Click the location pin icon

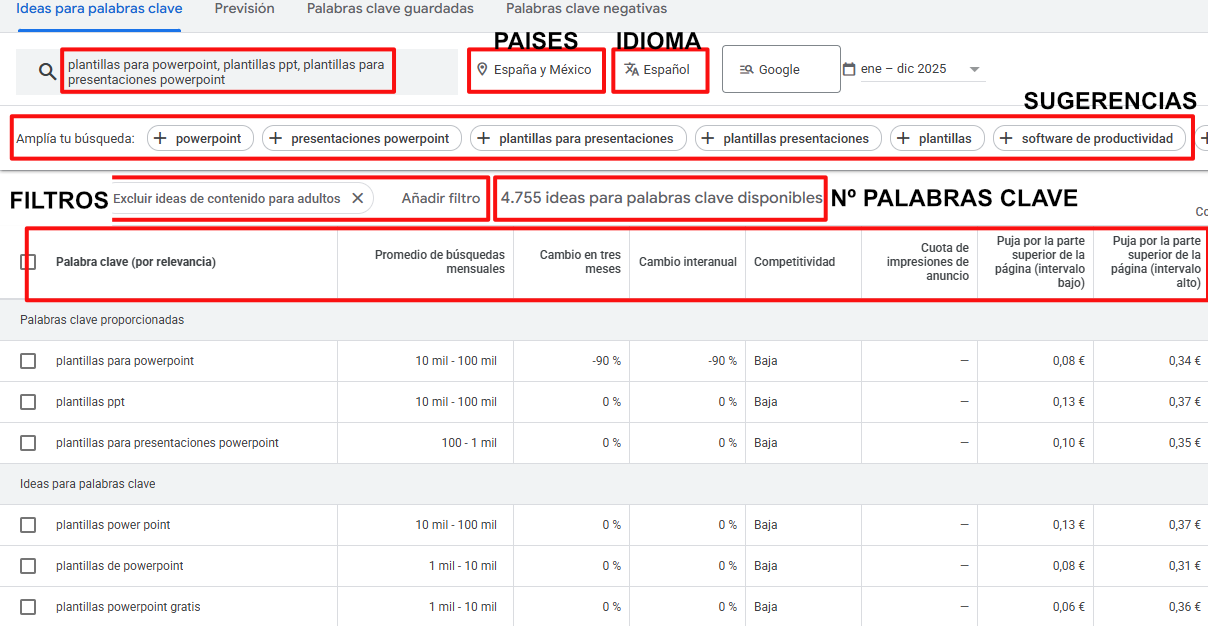click(x=482, y=70)
